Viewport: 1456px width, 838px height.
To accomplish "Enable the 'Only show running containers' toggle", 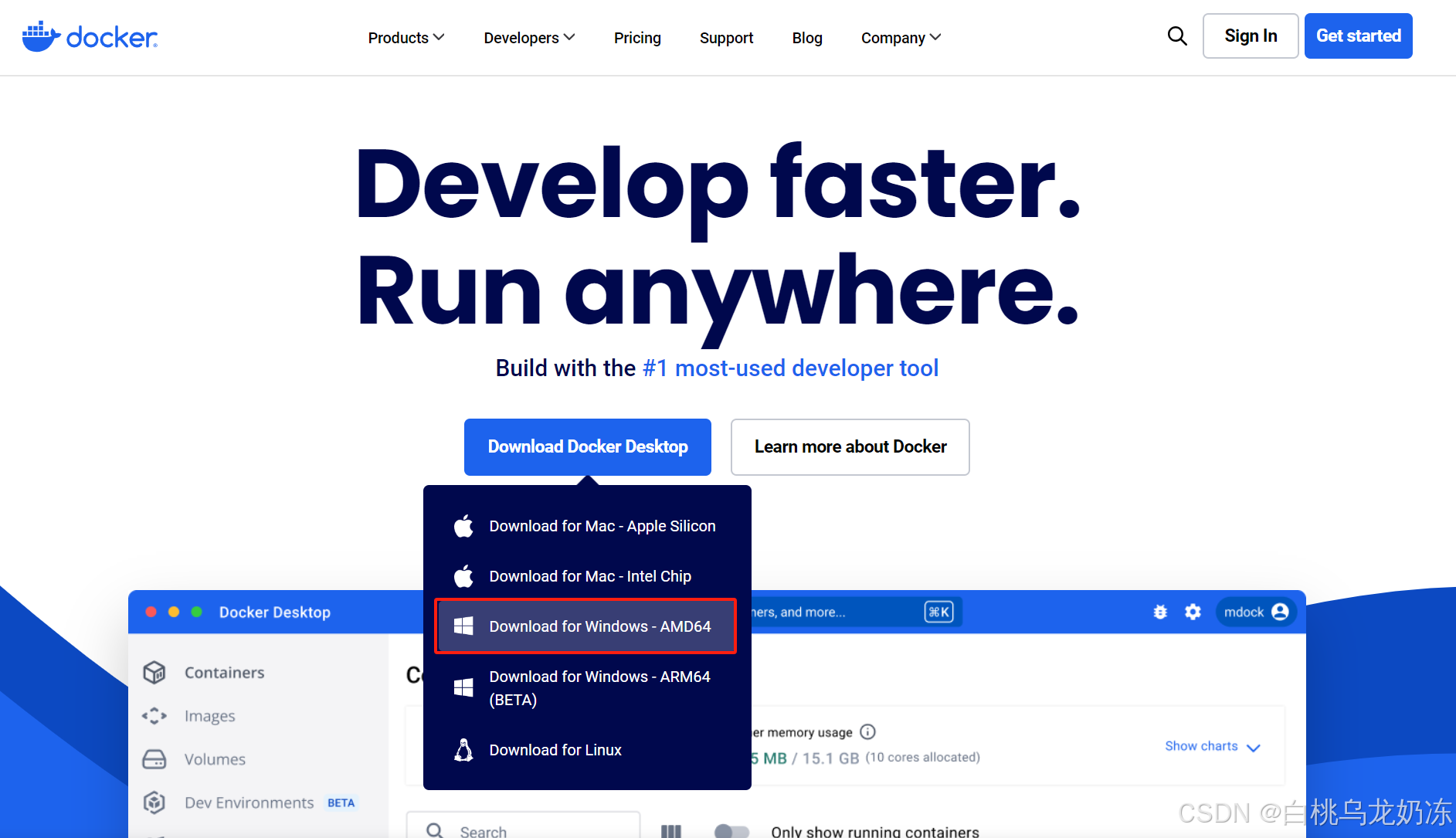I will click(731, 832).
